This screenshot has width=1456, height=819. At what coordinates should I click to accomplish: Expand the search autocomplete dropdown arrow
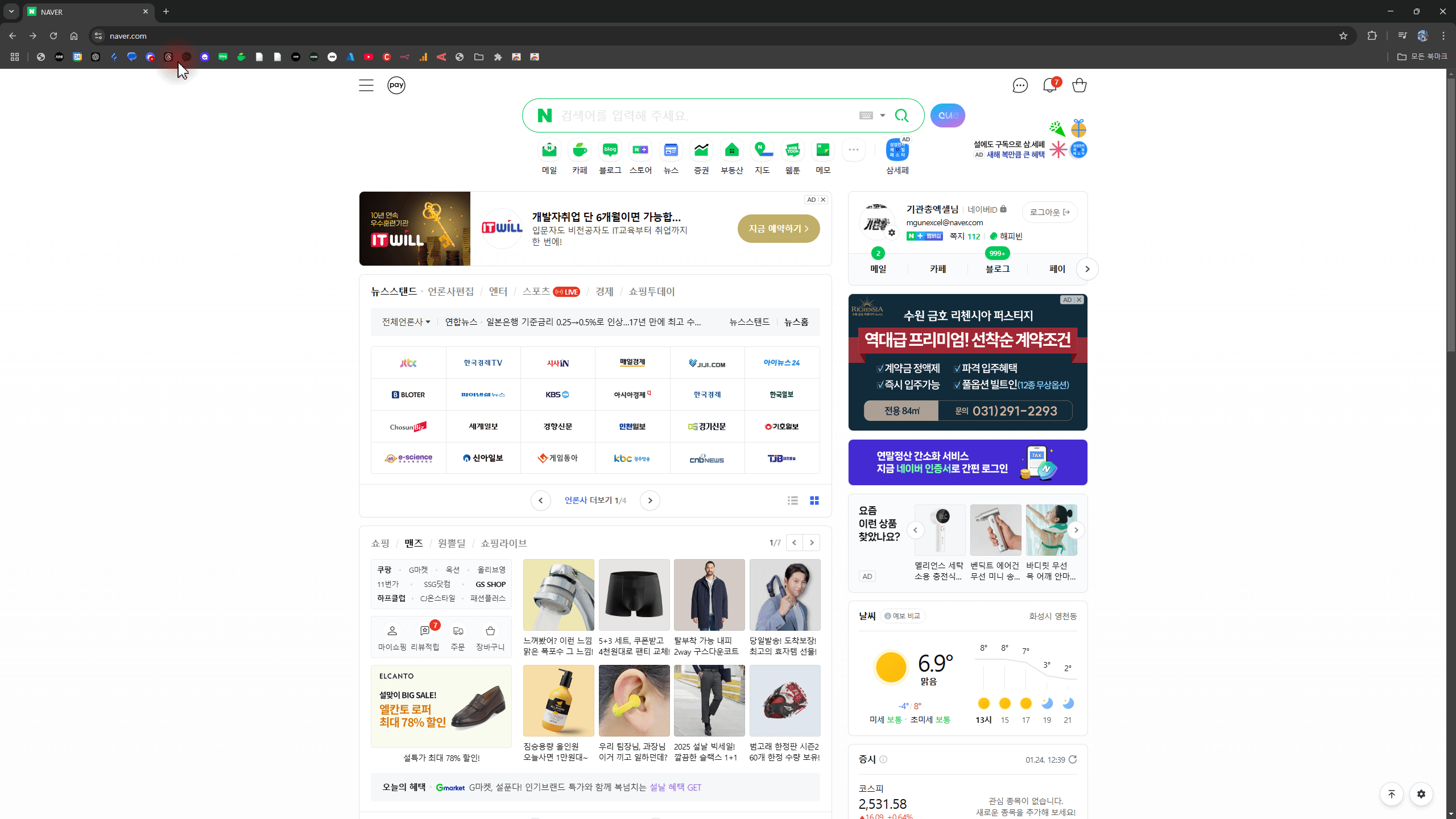pyautogui.click(x=883, y=115)
